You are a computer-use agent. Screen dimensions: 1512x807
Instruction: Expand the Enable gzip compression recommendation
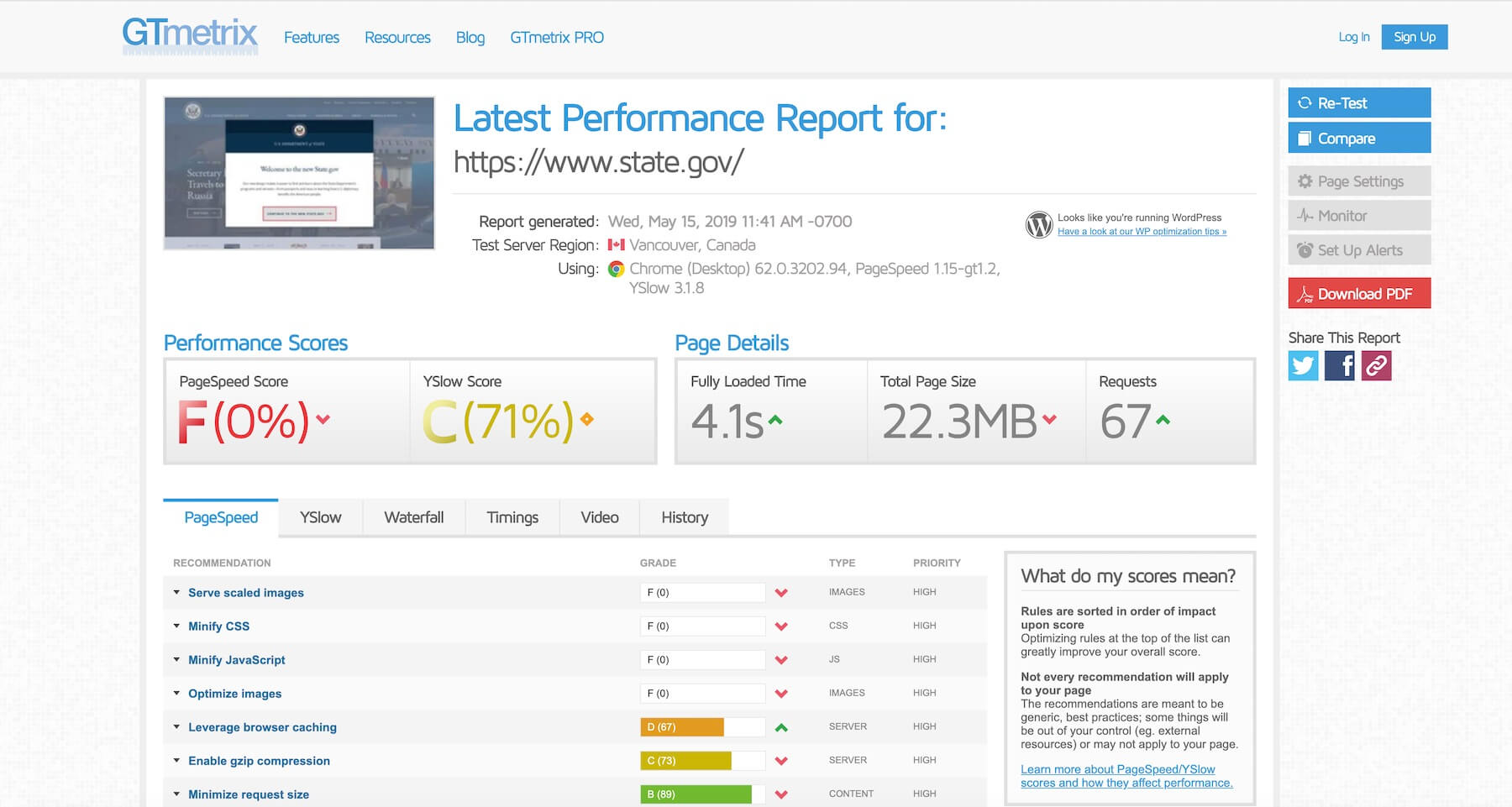(x=259, y=761)
